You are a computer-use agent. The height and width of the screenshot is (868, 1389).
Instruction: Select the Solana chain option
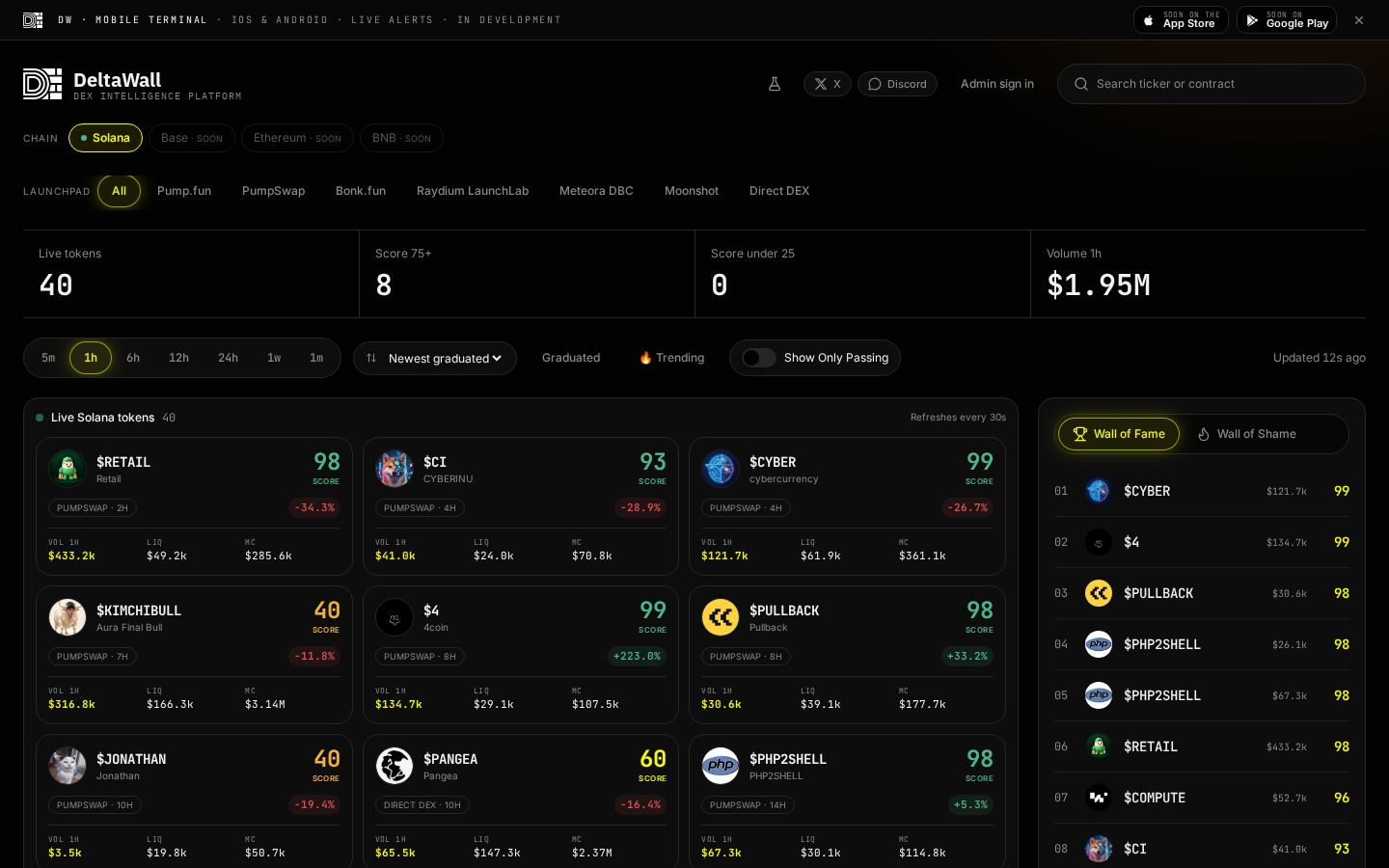105,138
